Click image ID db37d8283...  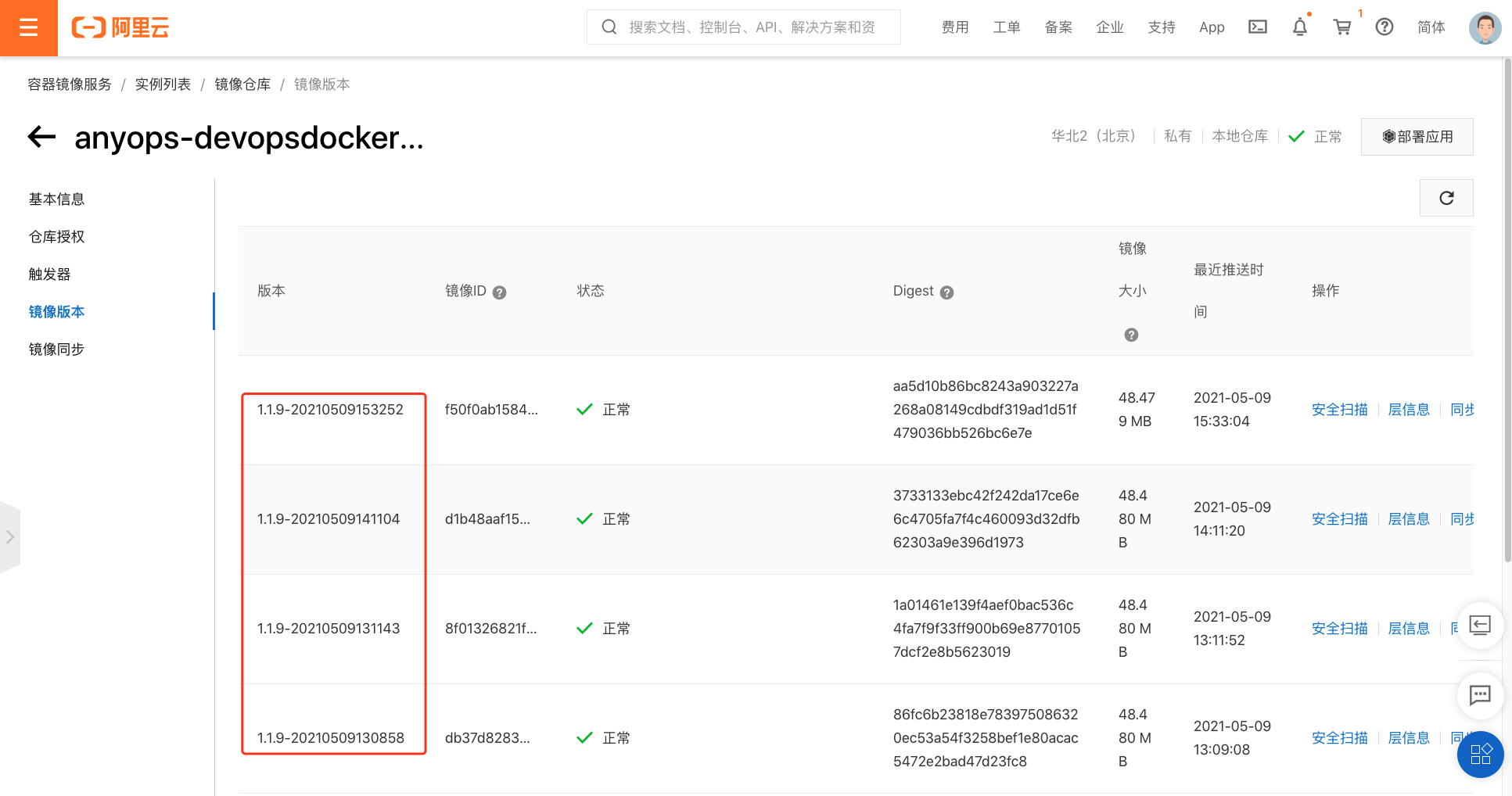[x=487, y=738]
